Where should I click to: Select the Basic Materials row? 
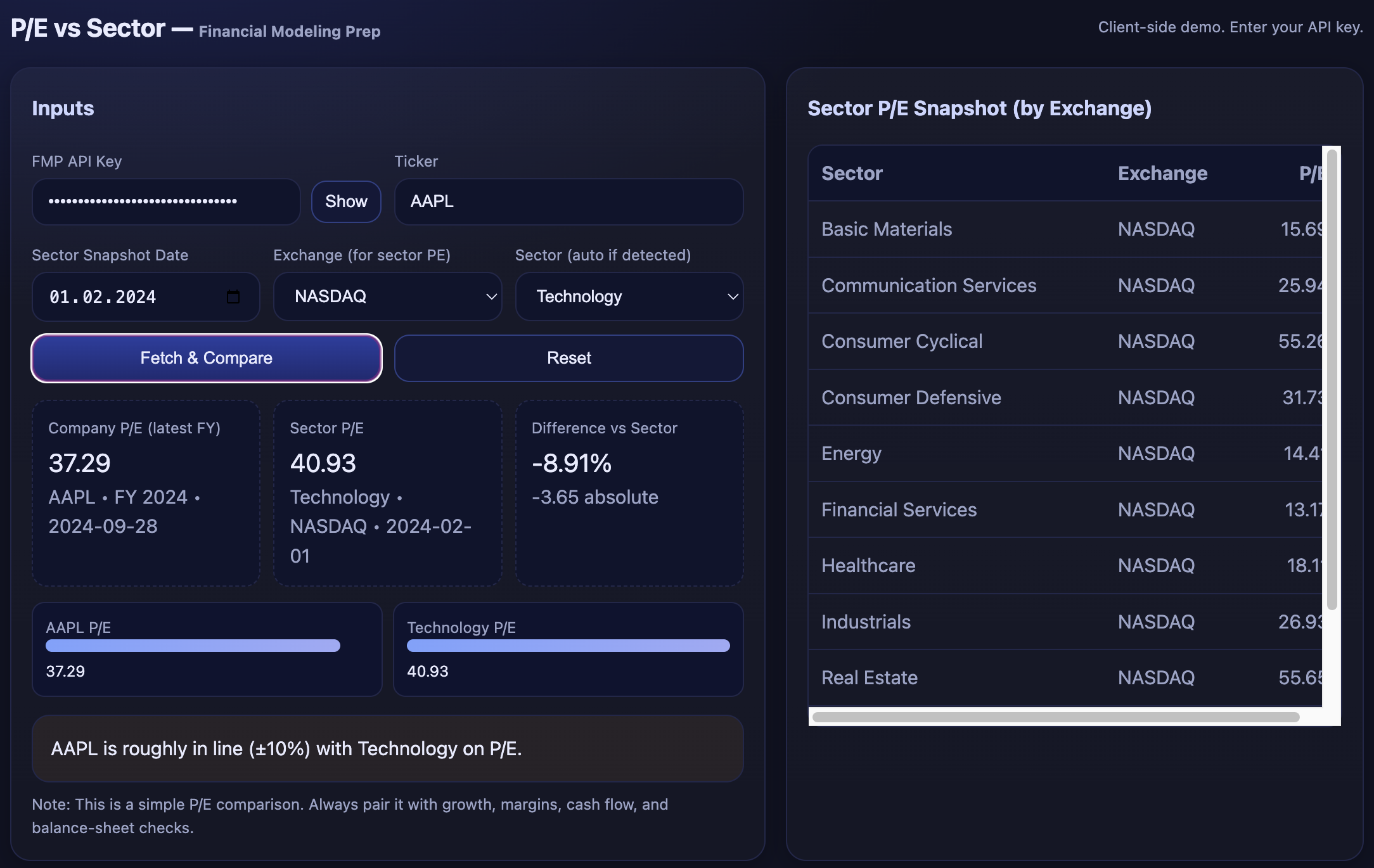pos(1065,229)
